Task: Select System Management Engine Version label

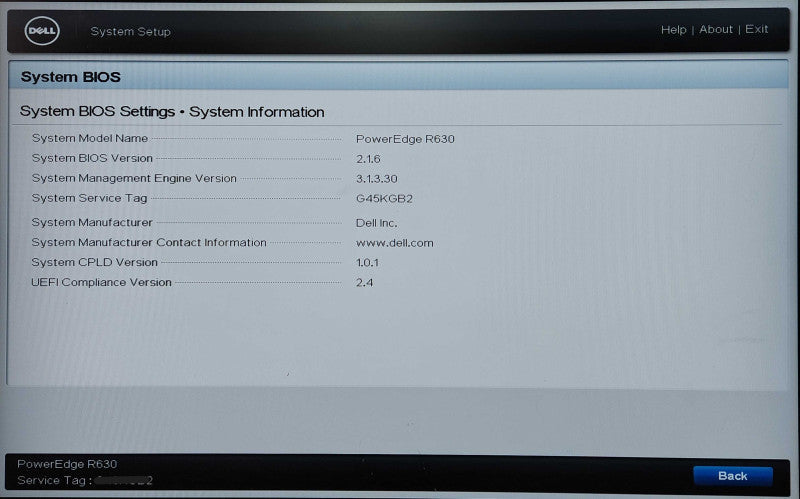Action: [x=134, y=178]
